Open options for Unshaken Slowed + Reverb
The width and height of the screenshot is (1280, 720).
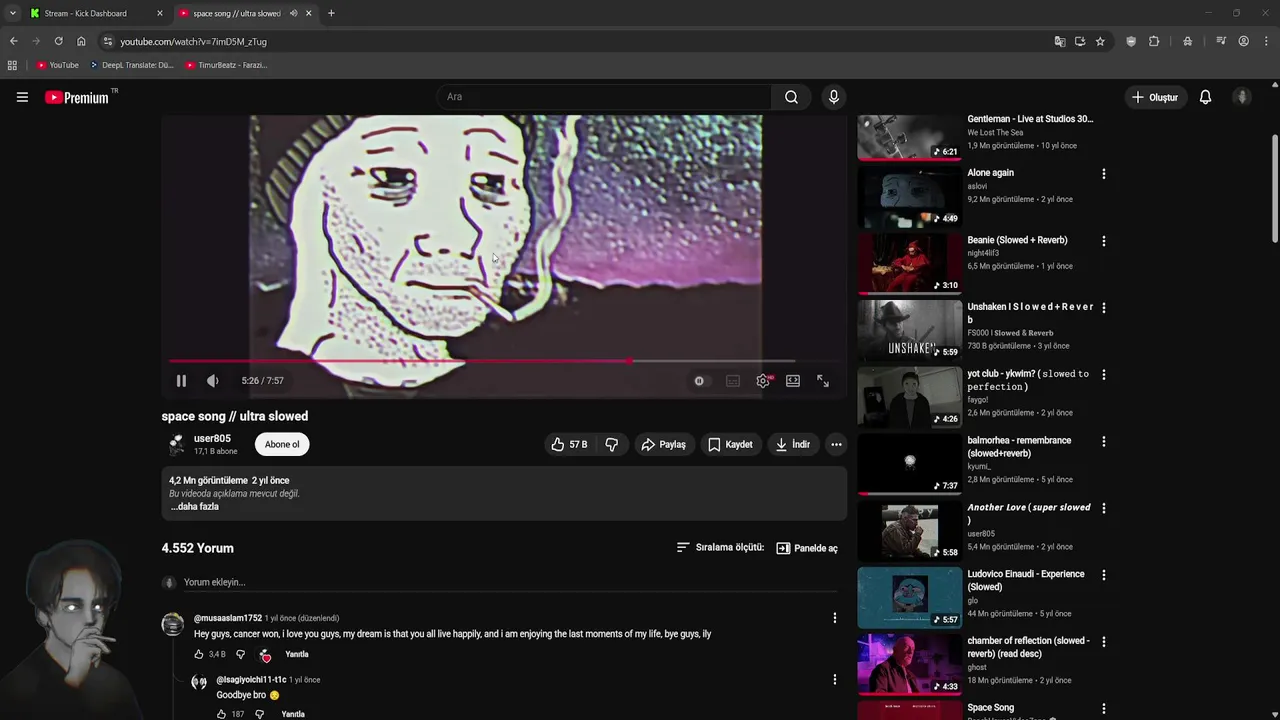(x=1104, y=308)
